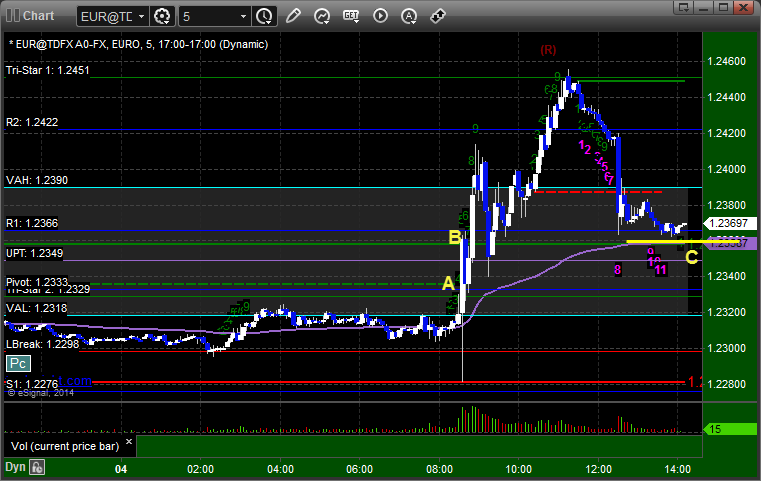This screenshot has width=761, height=481.
Task: Click the VAL: 1.2318 level label
Action: pyautogui.click(x=36, y=308)
